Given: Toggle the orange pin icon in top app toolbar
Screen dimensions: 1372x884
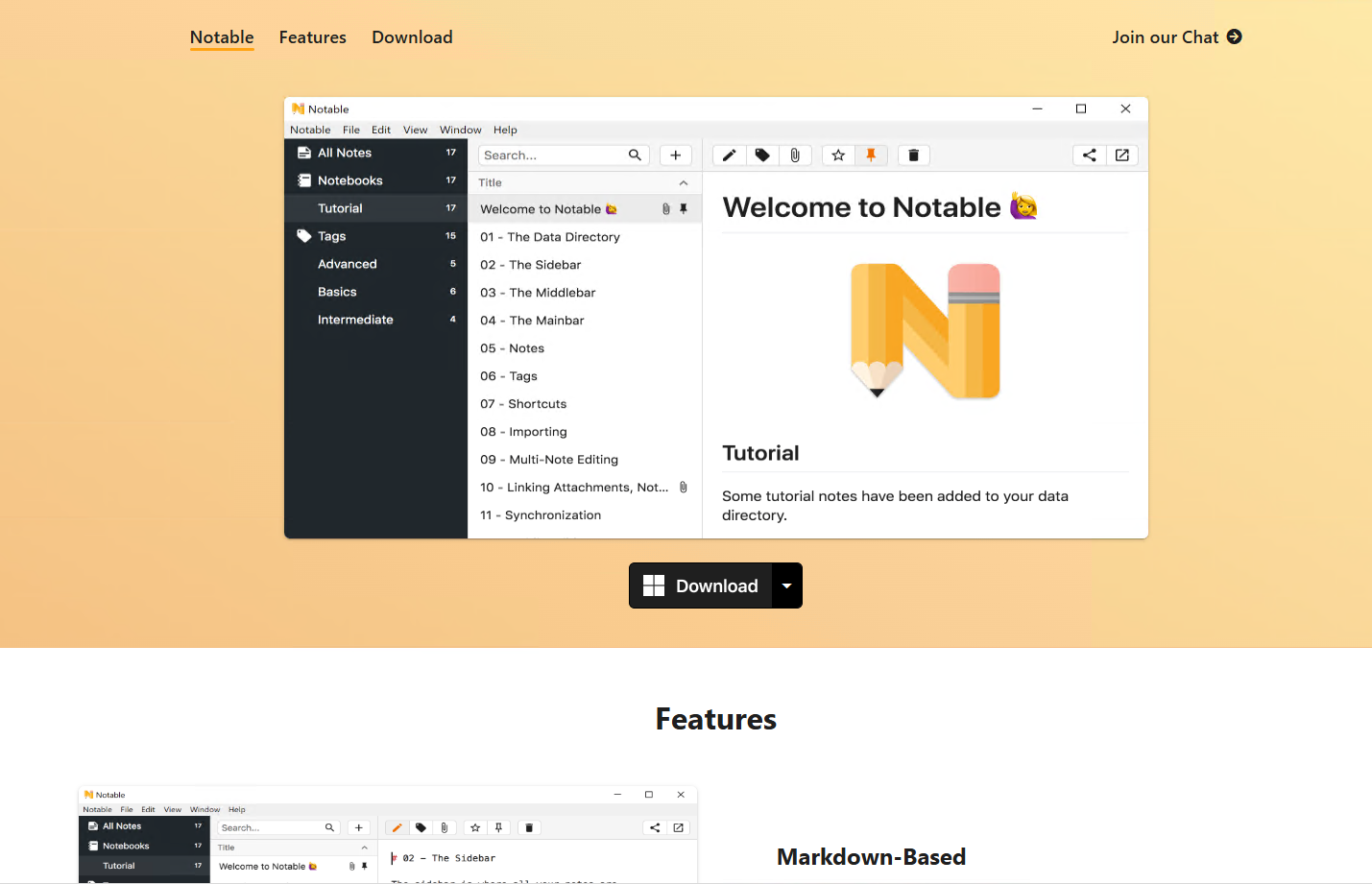Looking at the screenshot, I should pyautogui.click(x=871, y=155).
